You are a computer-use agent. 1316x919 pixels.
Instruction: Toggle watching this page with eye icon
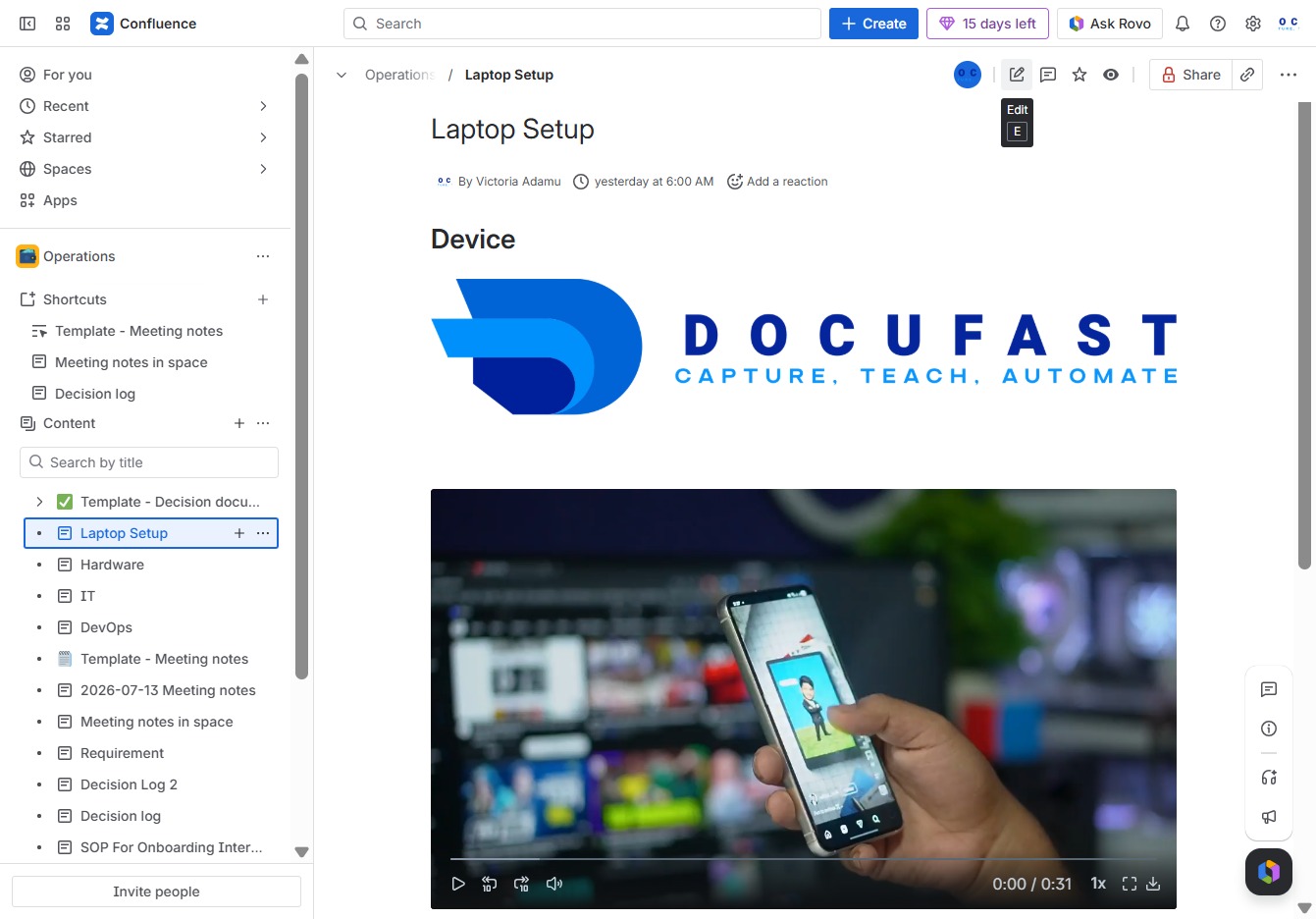click(1111, 75)
